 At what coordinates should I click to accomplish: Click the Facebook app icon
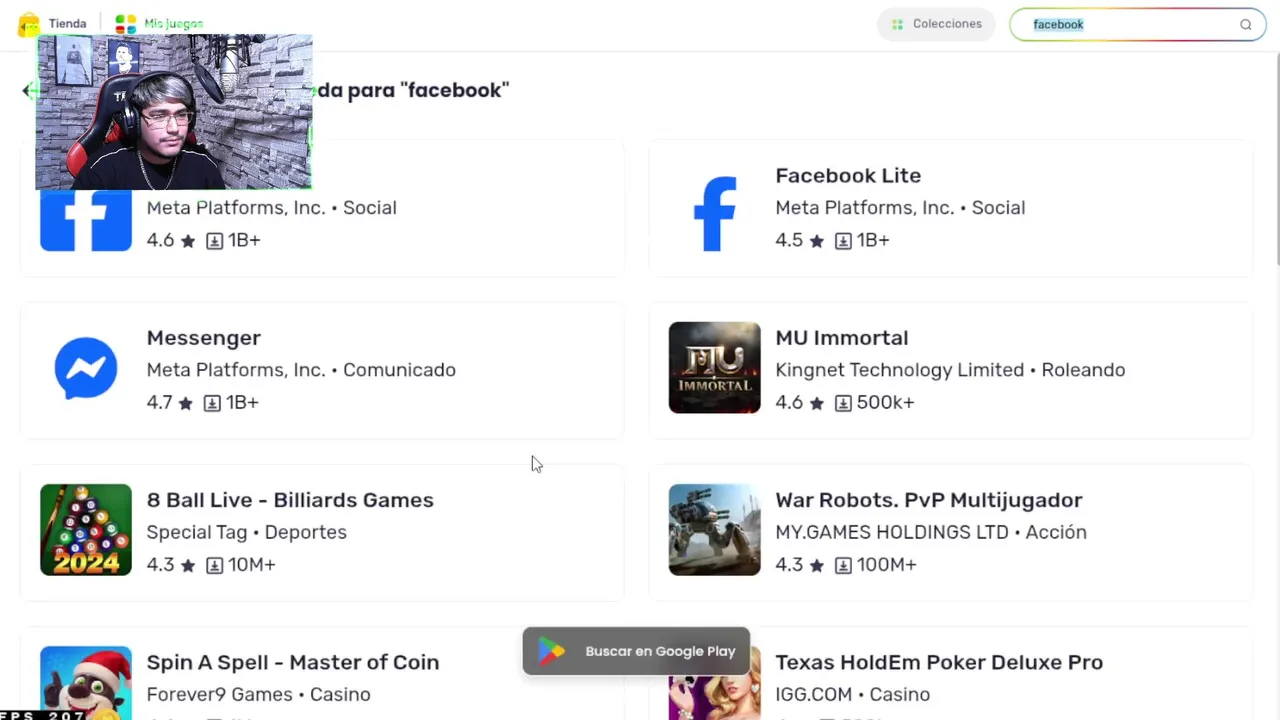pos(86,220)
